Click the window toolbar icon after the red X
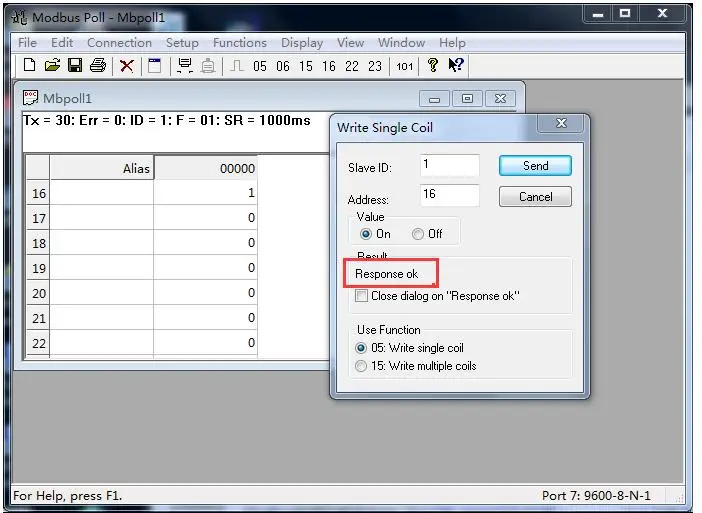 pyautogui.click(x=155, y=66)
